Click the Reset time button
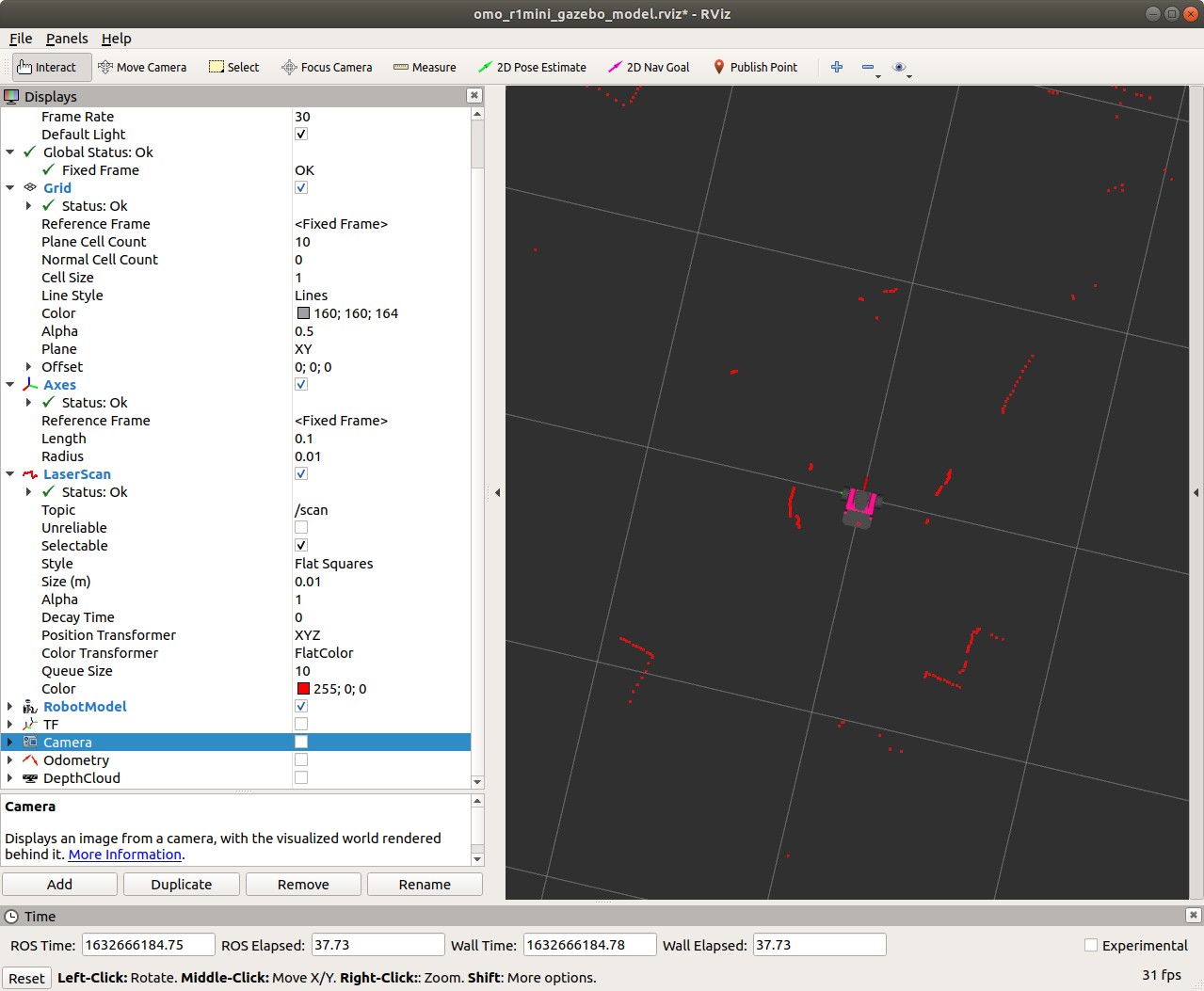Image resolution: width=1204 pixels, height=991 pixels. coord(26,978)
